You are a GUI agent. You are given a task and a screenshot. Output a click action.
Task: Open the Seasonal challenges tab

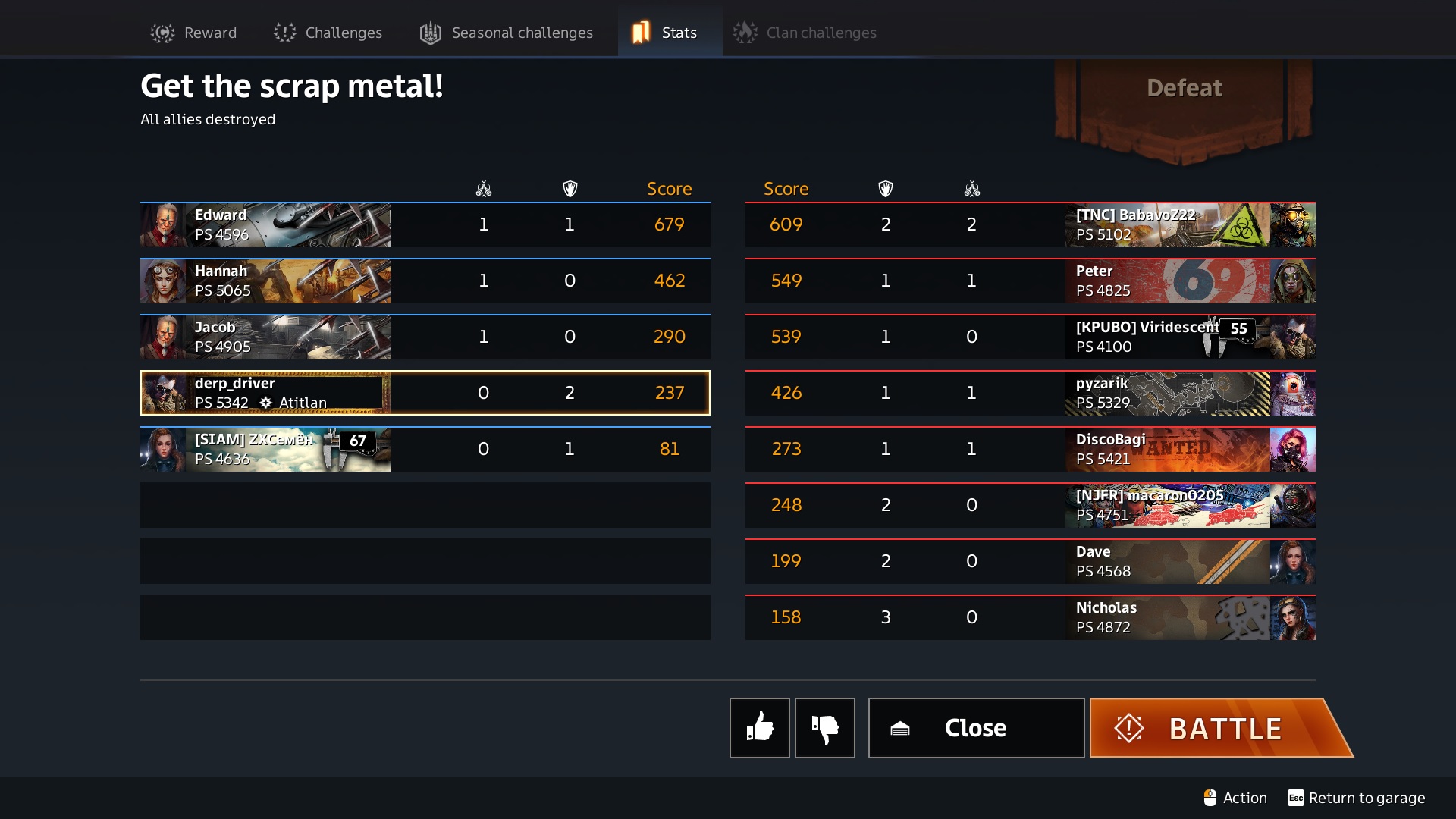(x=507, y=33)
